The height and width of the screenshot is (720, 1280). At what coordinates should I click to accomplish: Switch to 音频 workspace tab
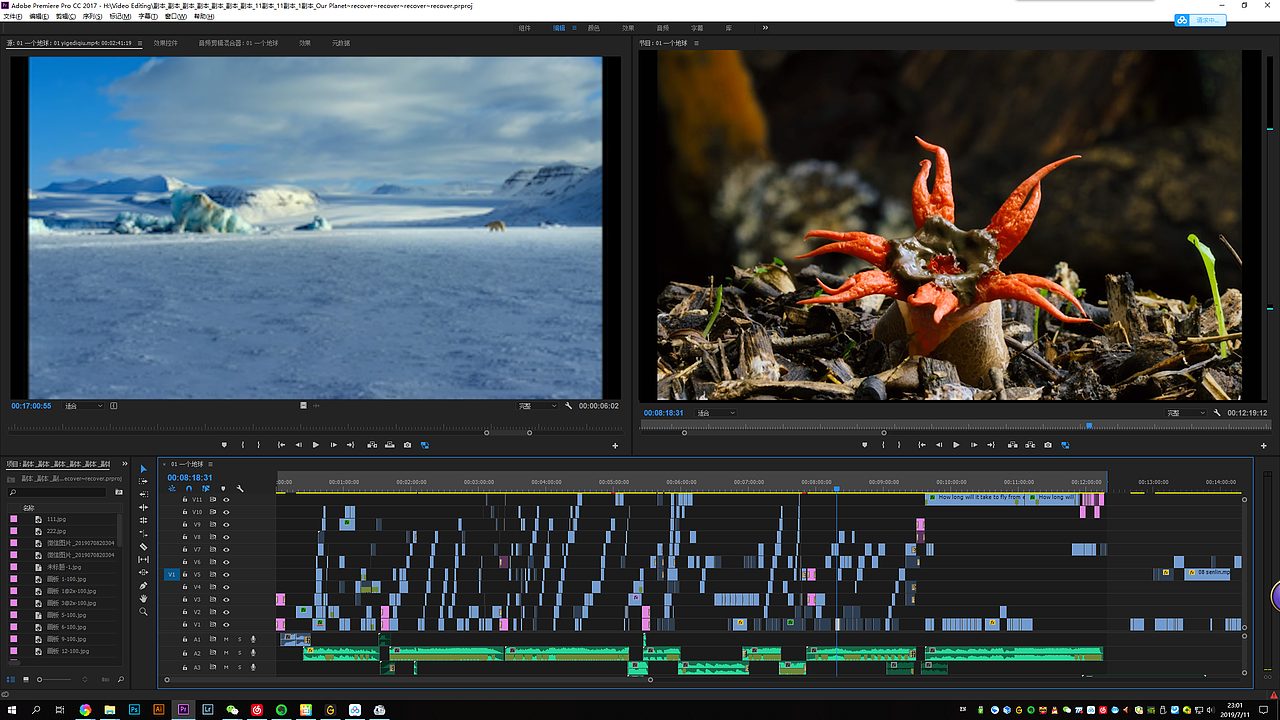point(663,28)
